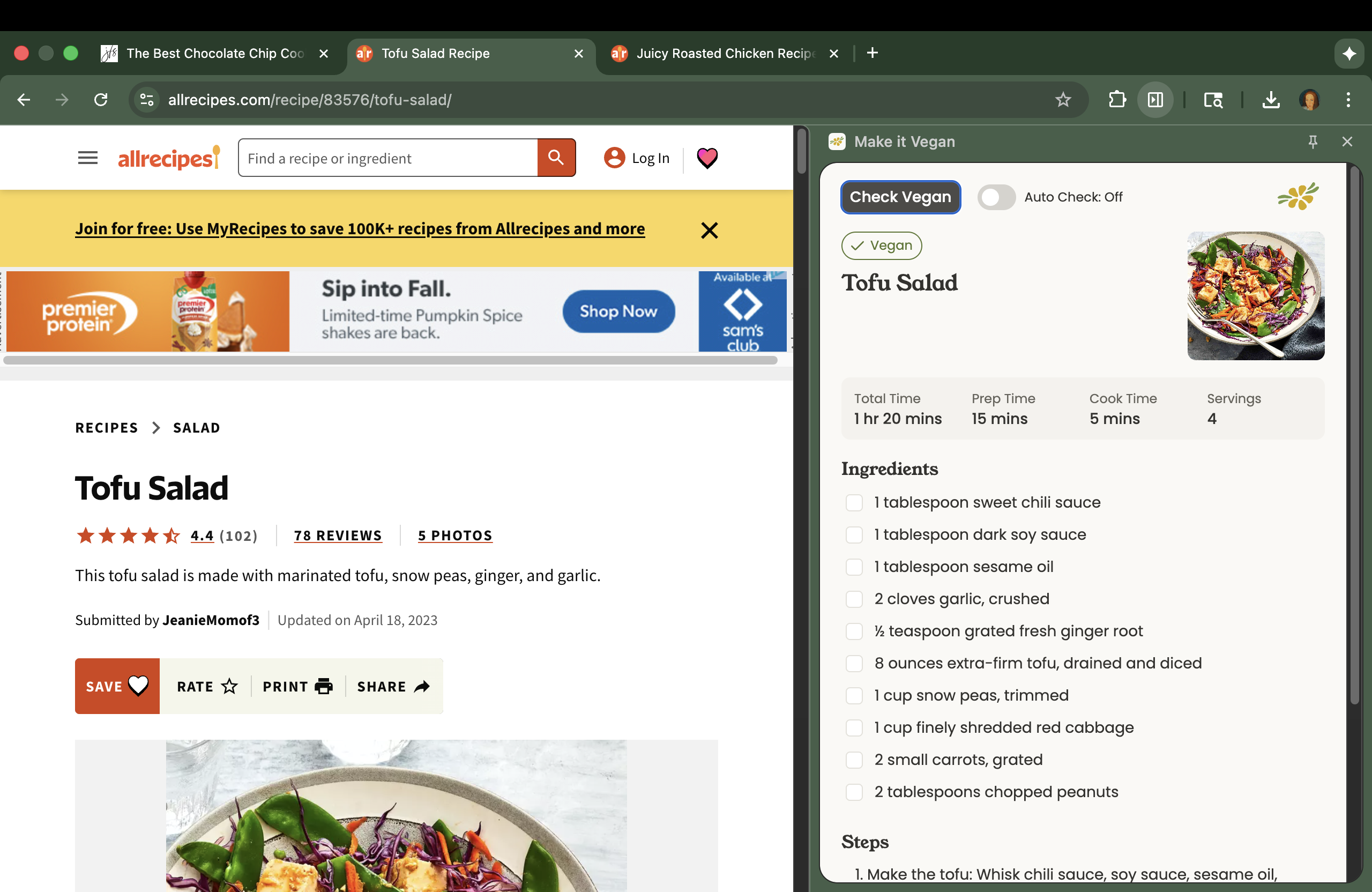
Task: Click the orange recipe search magnifier button
Action: pyautogui.click(x=556, y=158)
